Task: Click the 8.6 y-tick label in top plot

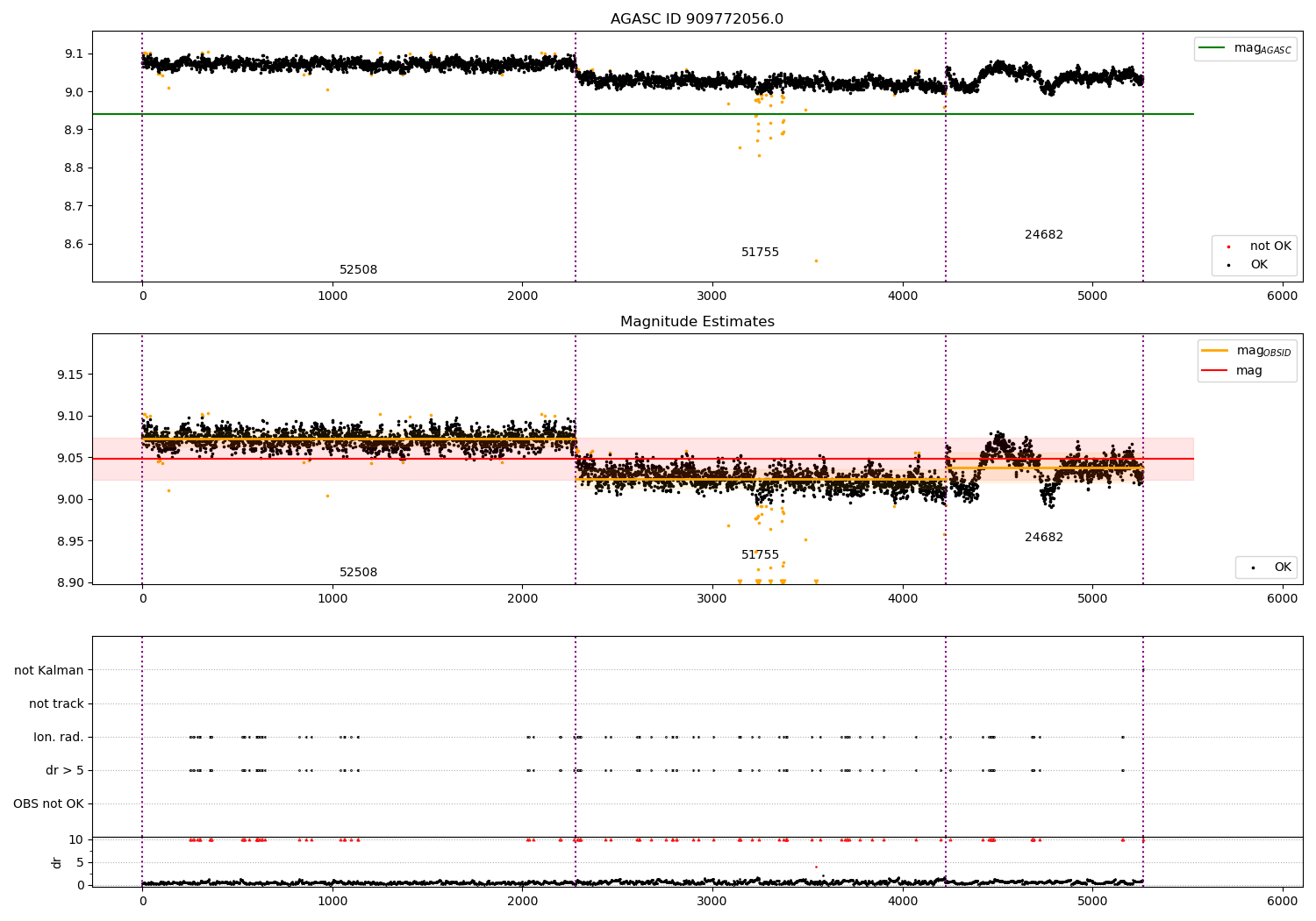Action: pos(74,245)
